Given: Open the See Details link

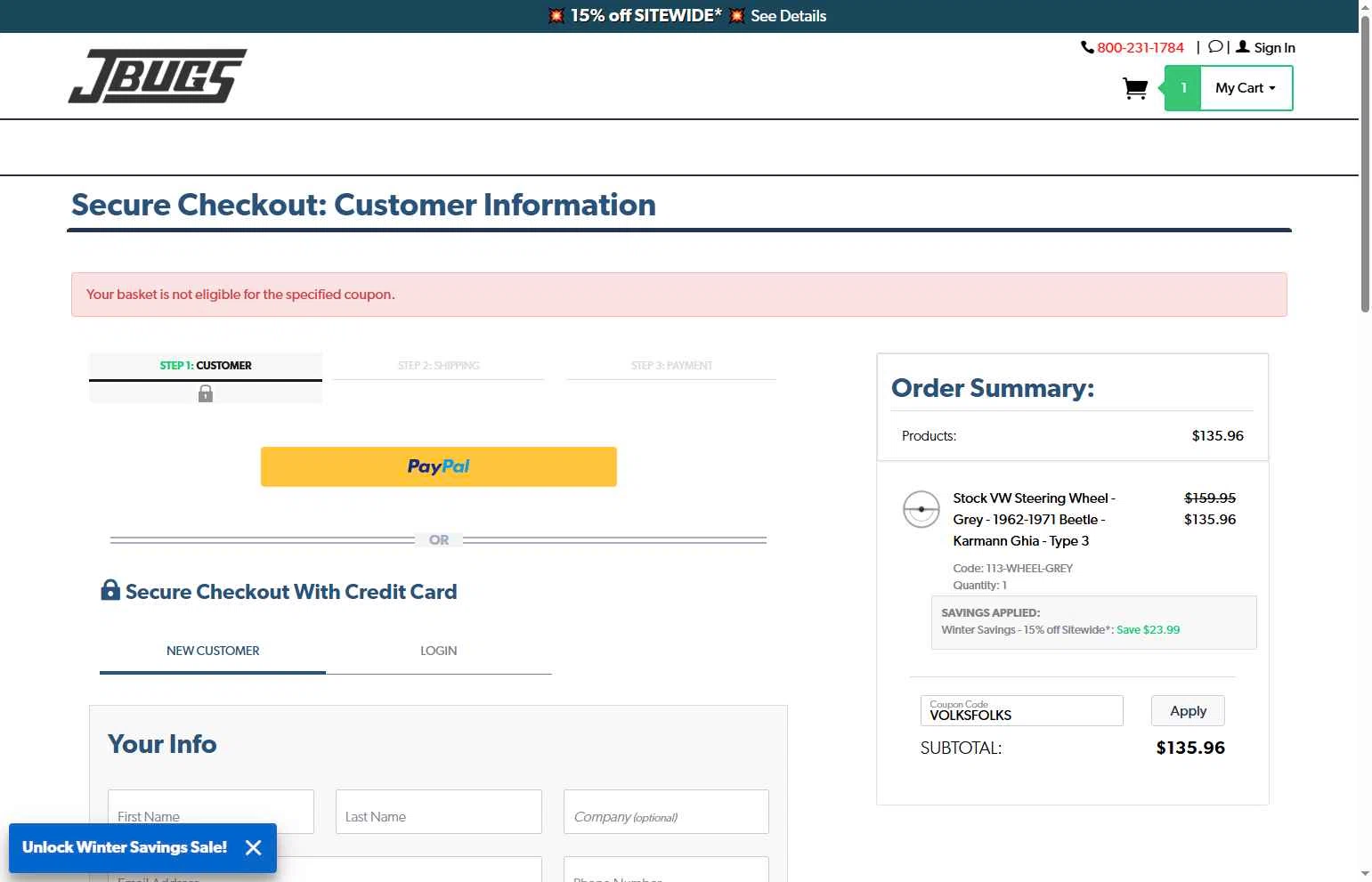Looking at the screenshot, I should (x=788, y=16).
